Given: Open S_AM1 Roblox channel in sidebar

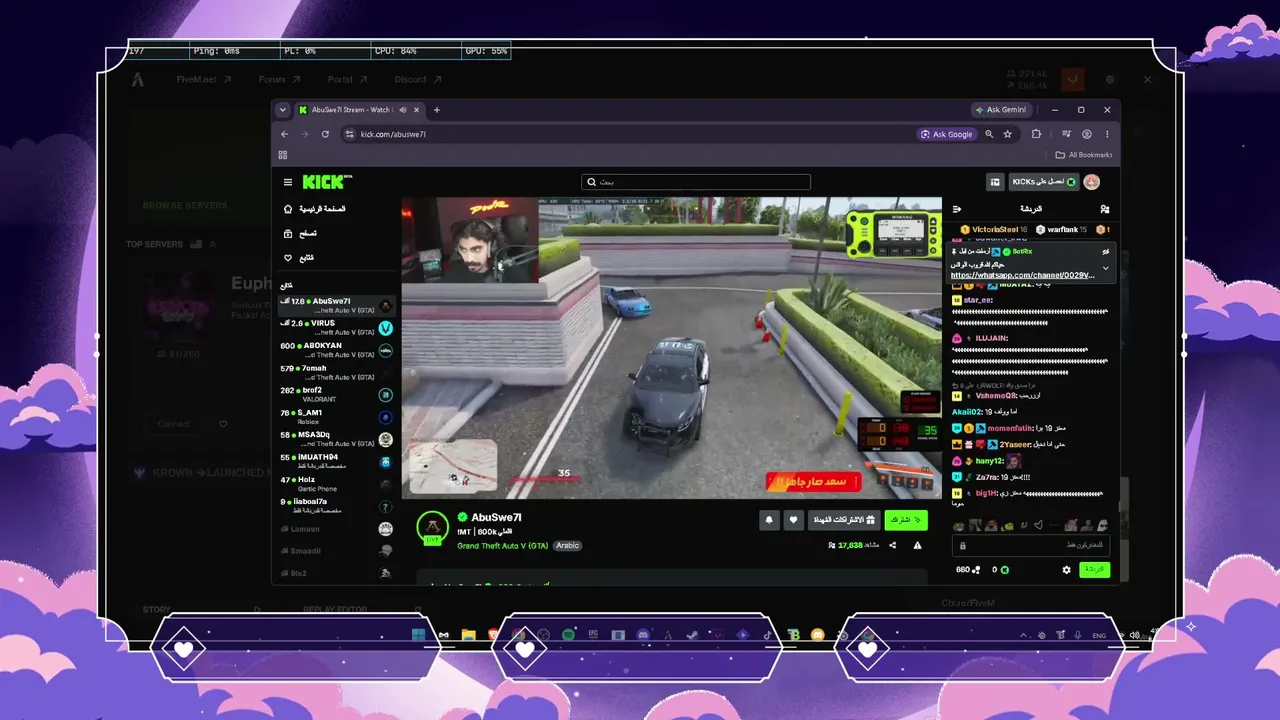Looking at the screenshot, I should [x=337, y=417].
